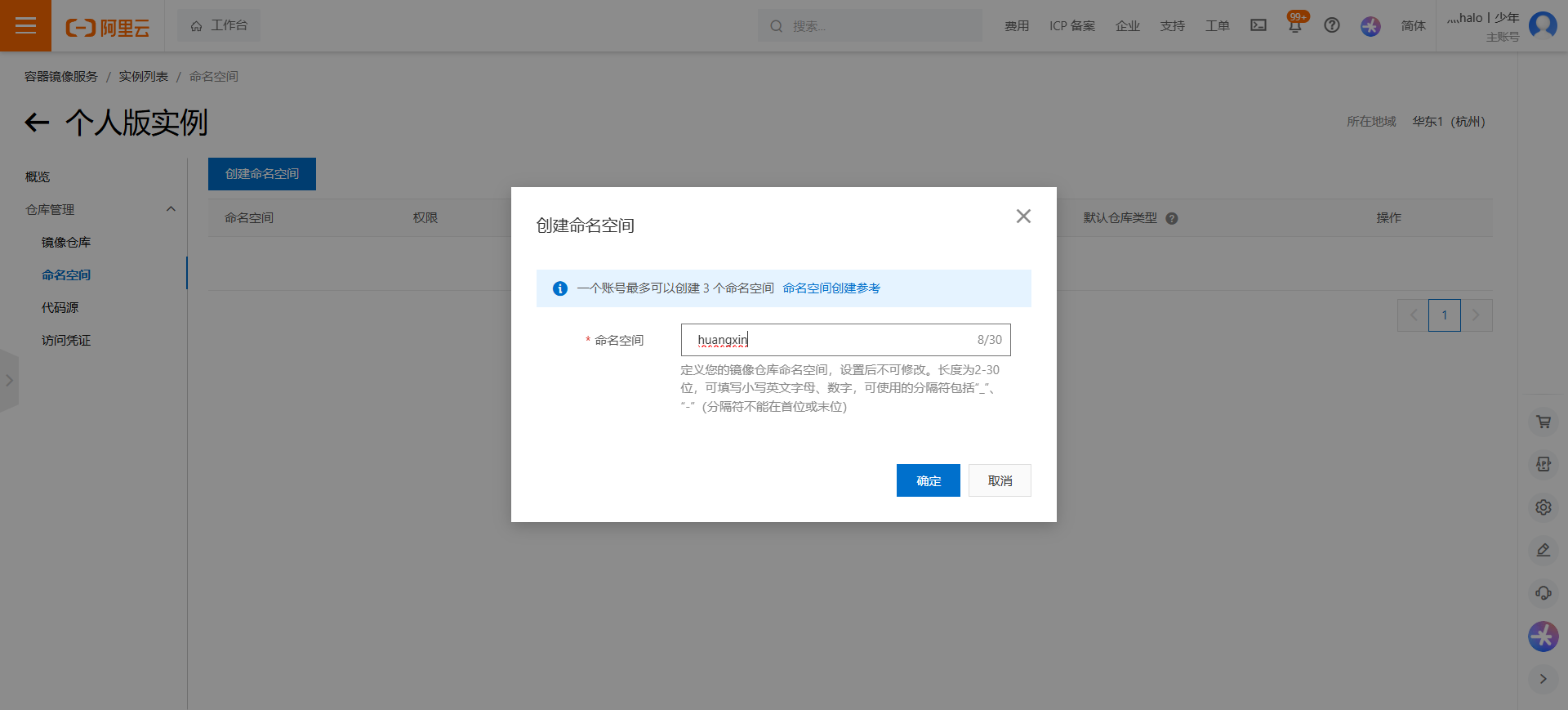Click the namespace name input field

pyautogui.click(x=833, y=340)
